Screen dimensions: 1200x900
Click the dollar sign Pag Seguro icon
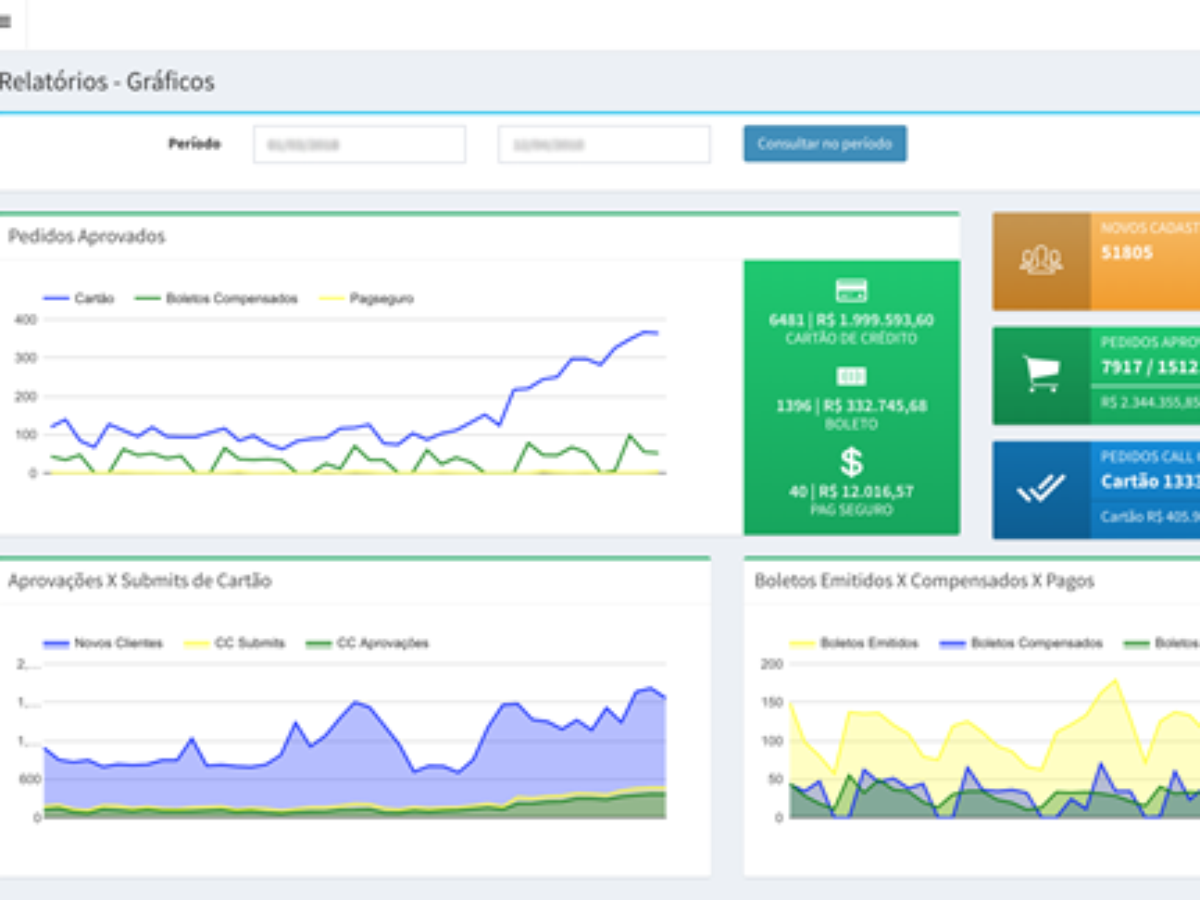(x=851, y=462)
